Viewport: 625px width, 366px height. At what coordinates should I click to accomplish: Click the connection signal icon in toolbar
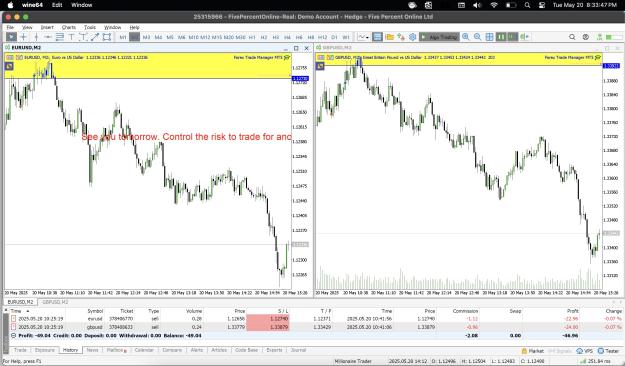point(599,37)
